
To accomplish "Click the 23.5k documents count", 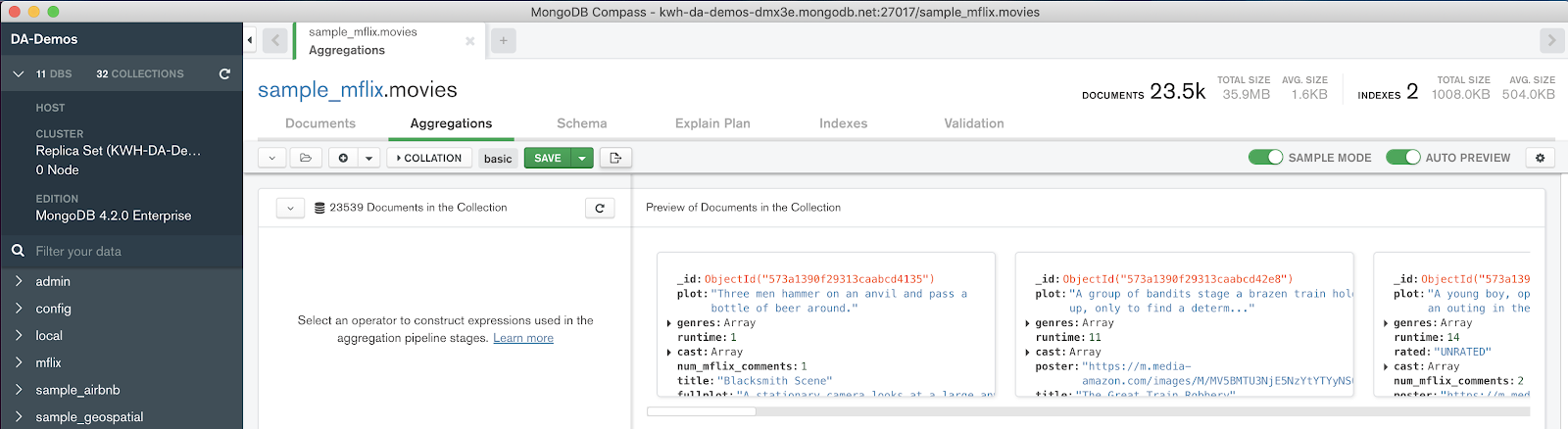I will coord(1177,91).
